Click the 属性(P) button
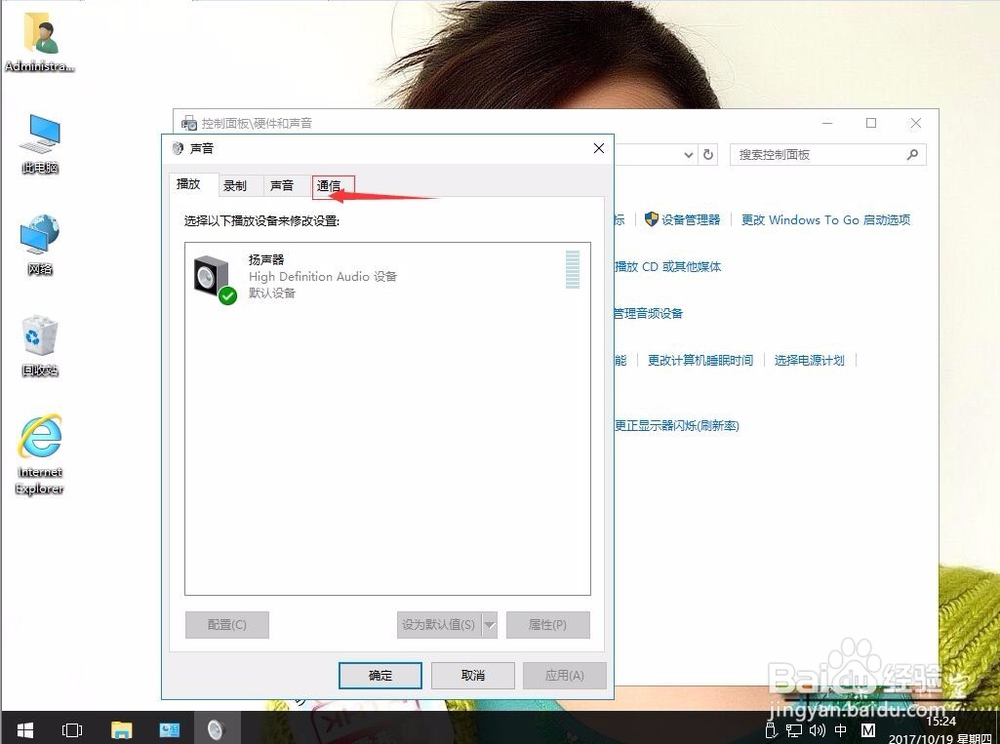This screenshot has height=744, width=1000. click(x=548, y=624)
